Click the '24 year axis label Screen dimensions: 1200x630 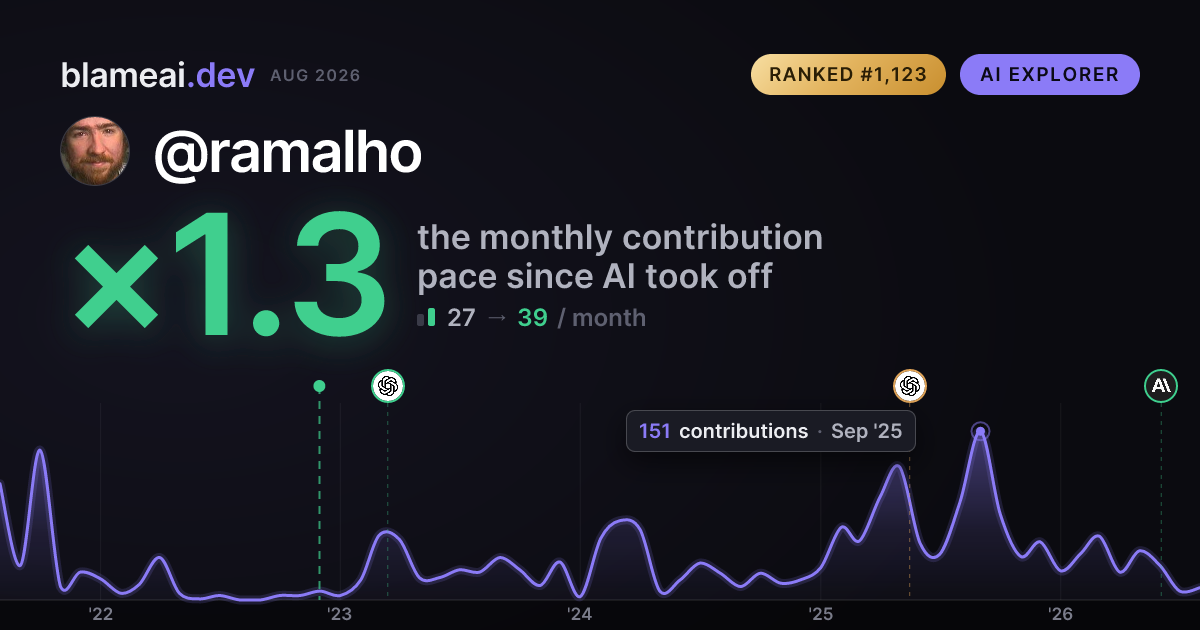pos(580,614)
